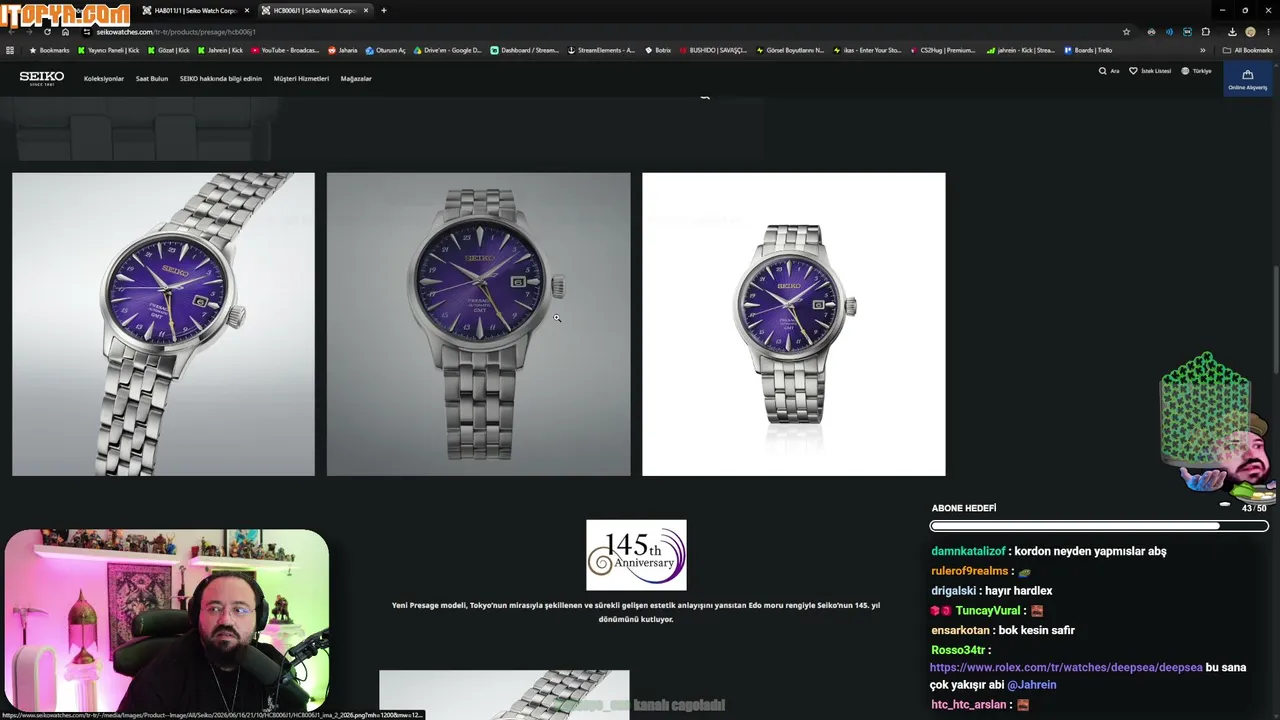Open SEIKO hakkında bilgi edinin menu
This screenshot has height=720, width=1280.
point(221,79)
